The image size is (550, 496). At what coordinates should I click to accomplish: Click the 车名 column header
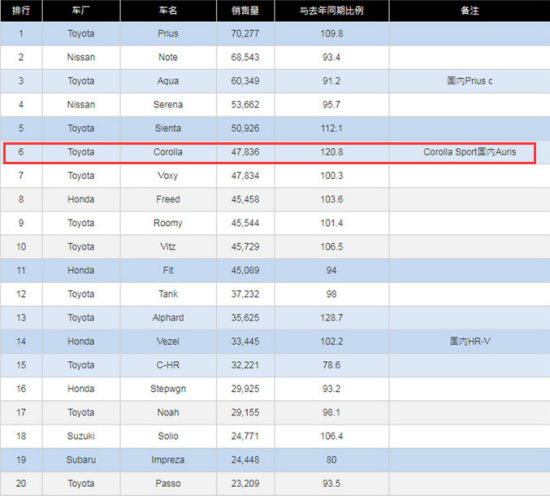pyautogui.click(x=168, y=11)
